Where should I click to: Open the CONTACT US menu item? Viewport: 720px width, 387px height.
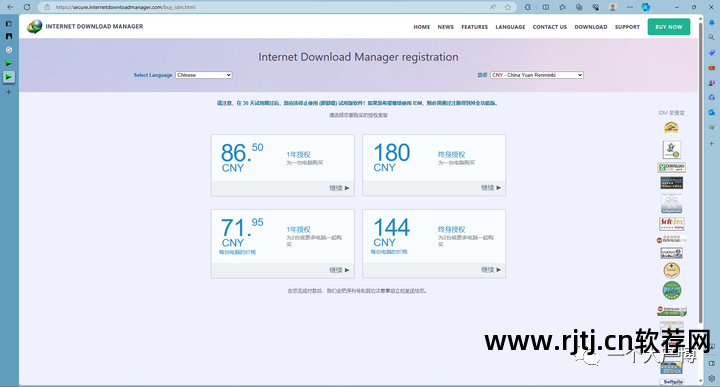coord(550,27)
